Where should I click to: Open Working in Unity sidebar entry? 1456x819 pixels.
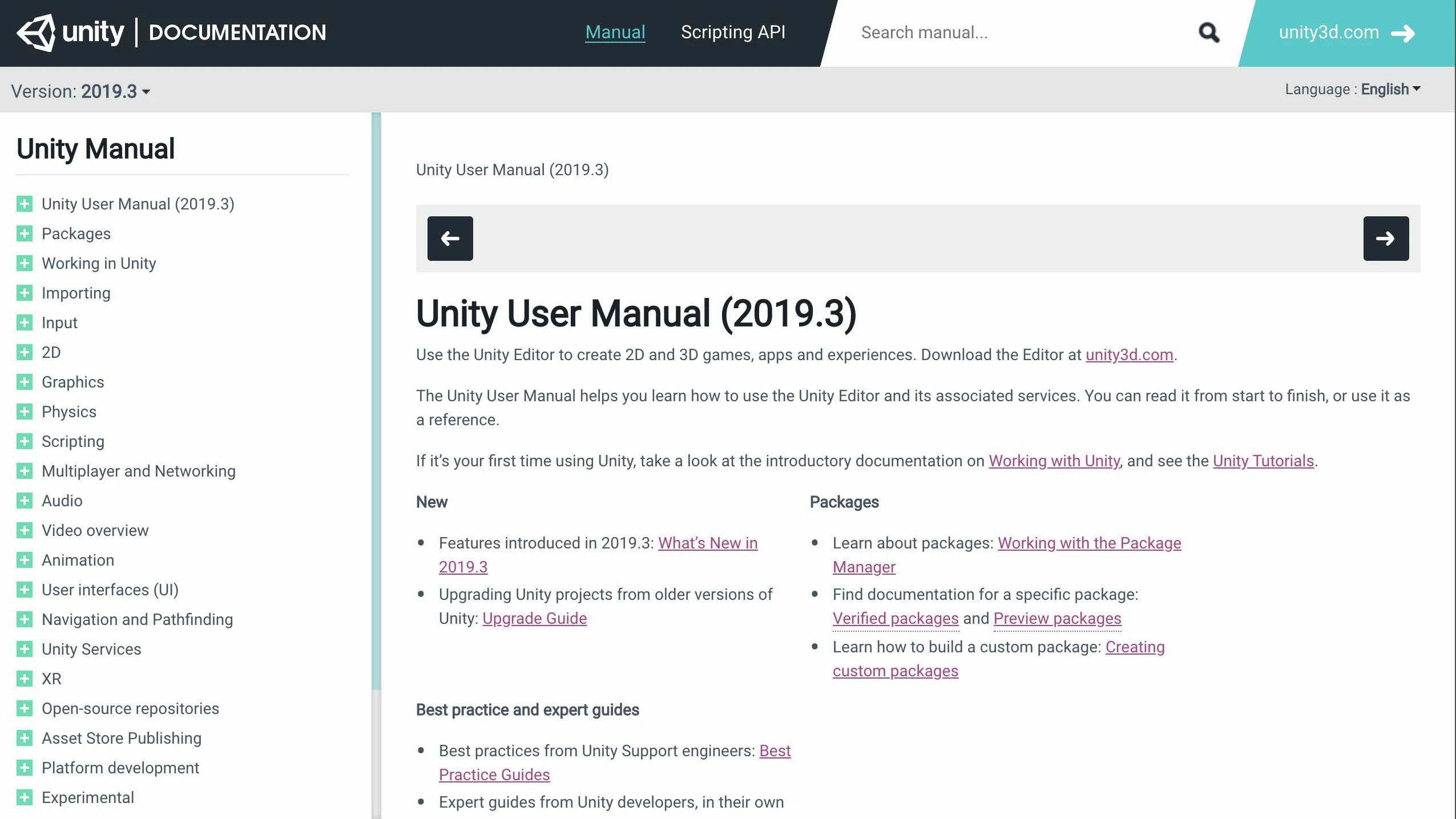(x=99, y=263)
